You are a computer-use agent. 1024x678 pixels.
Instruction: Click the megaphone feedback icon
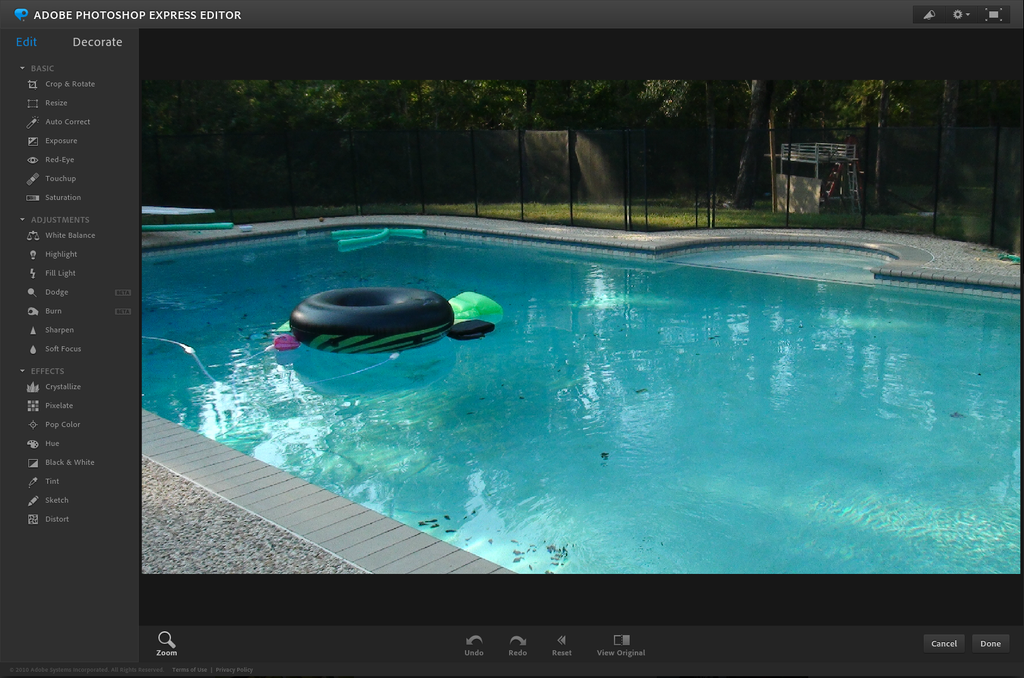pos(927,14)
